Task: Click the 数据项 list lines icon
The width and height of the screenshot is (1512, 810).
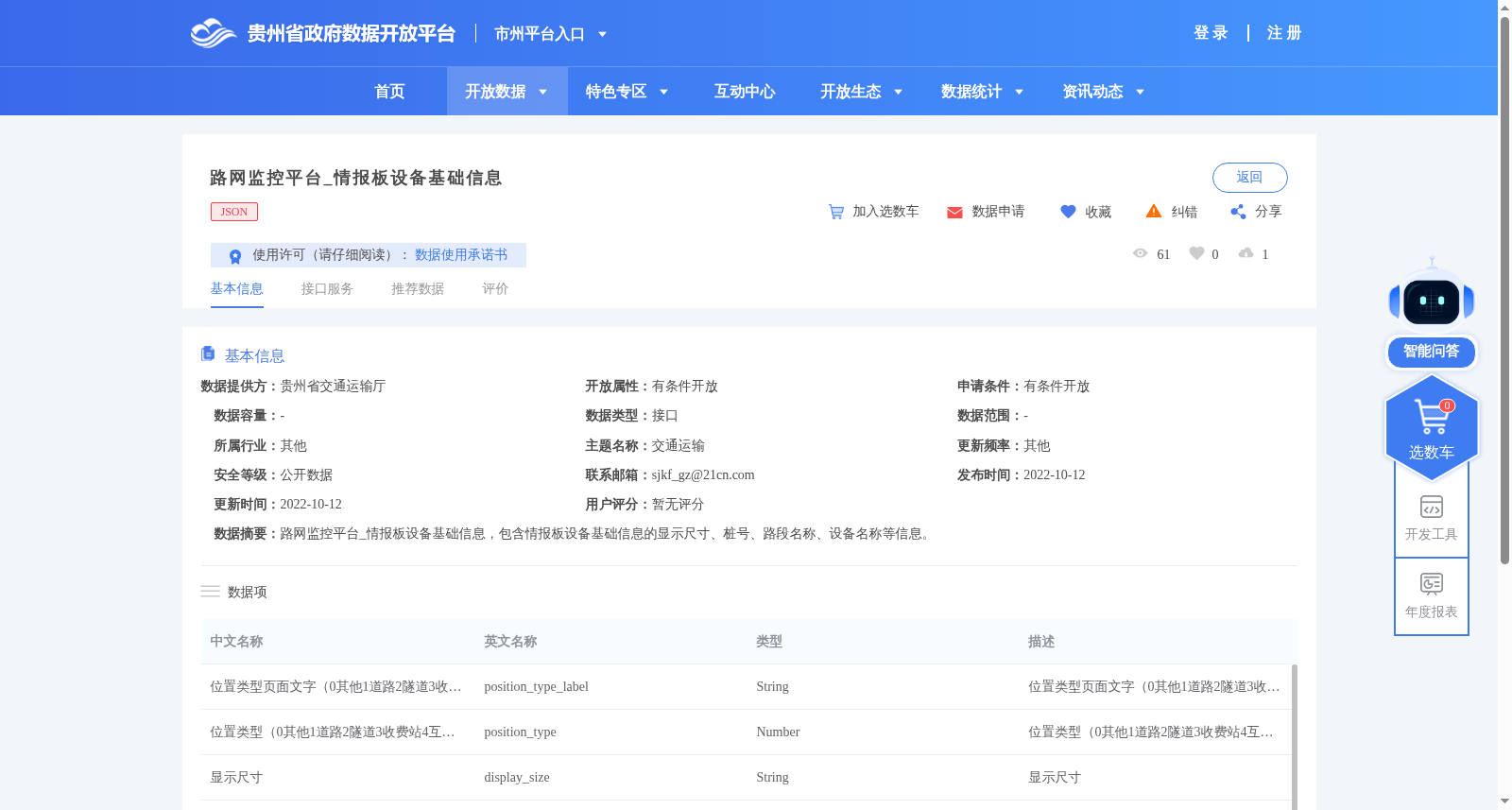Action: pyautogui.click(x=210, y=591)
